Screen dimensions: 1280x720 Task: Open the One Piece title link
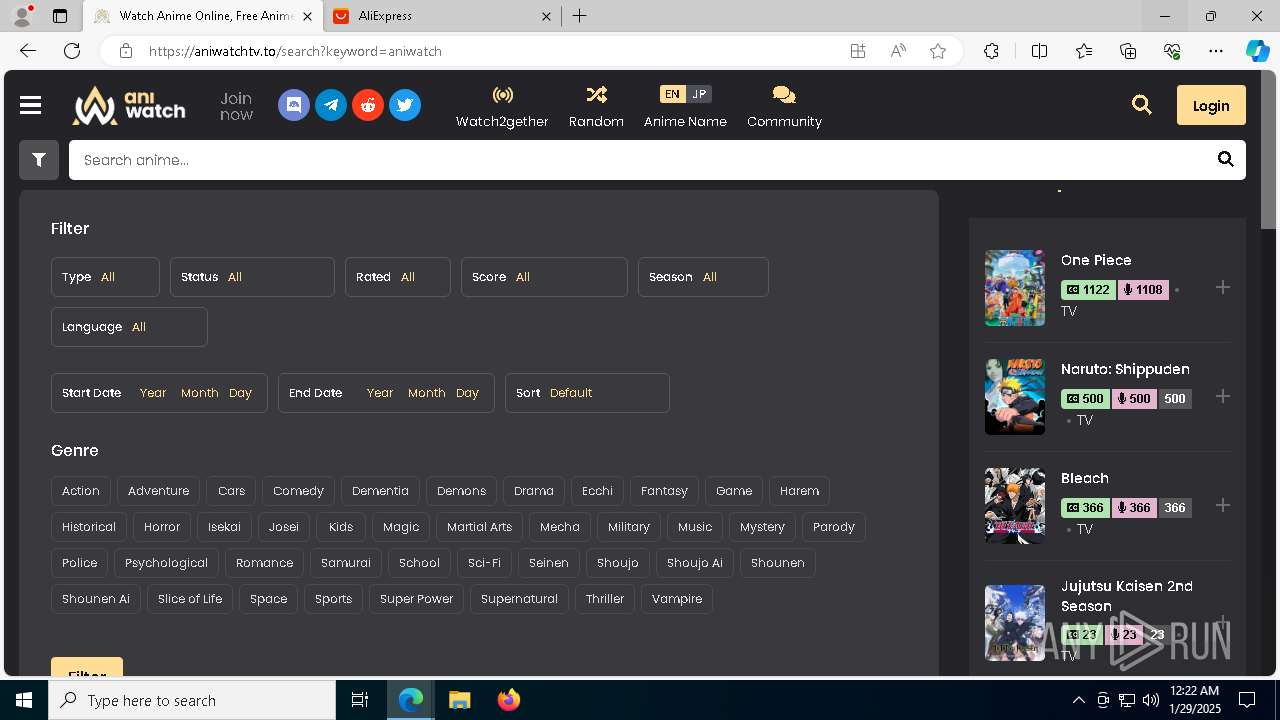point(1096,260)
